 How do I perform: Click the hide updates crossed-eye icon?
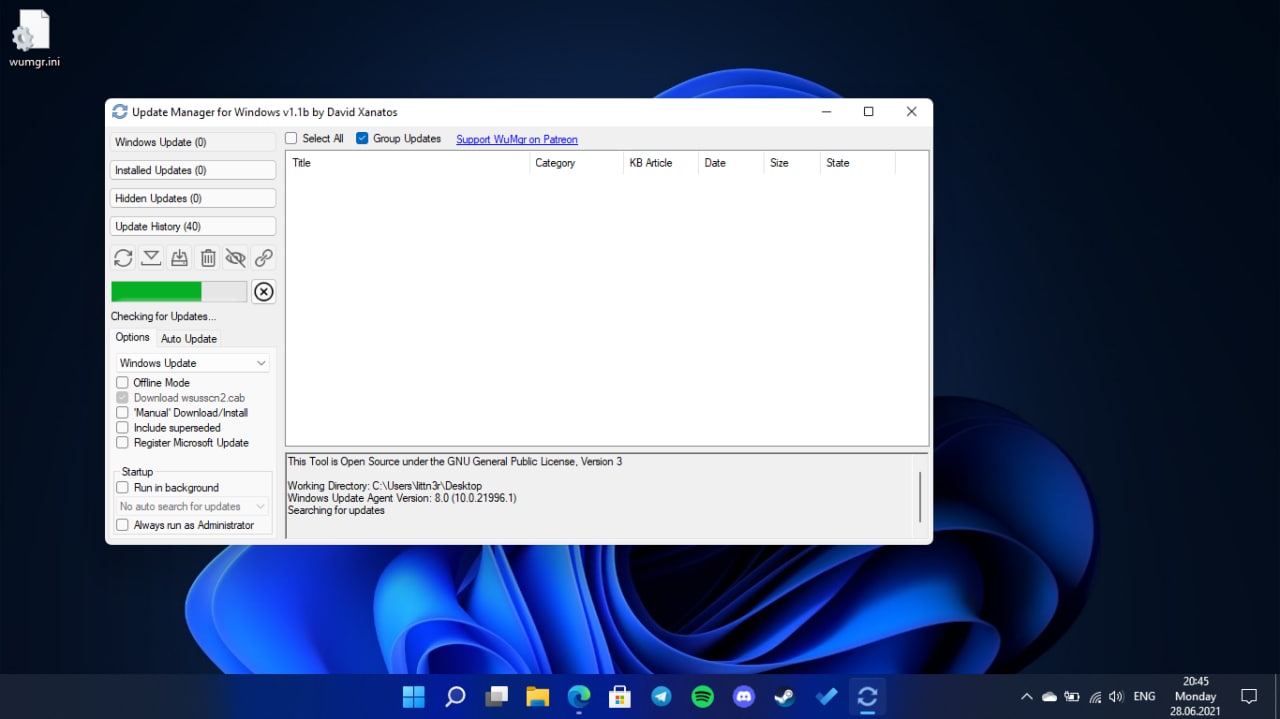pyautogui.click(x=235, y=258)
